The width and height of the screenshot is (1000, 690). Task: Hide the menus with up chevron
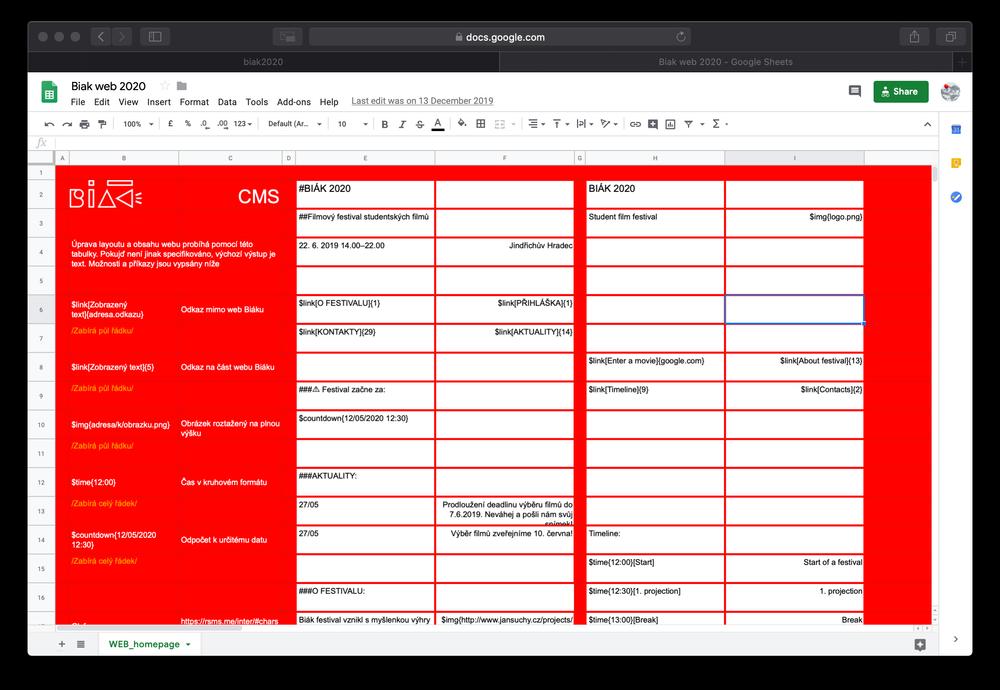tap(927, 124)
